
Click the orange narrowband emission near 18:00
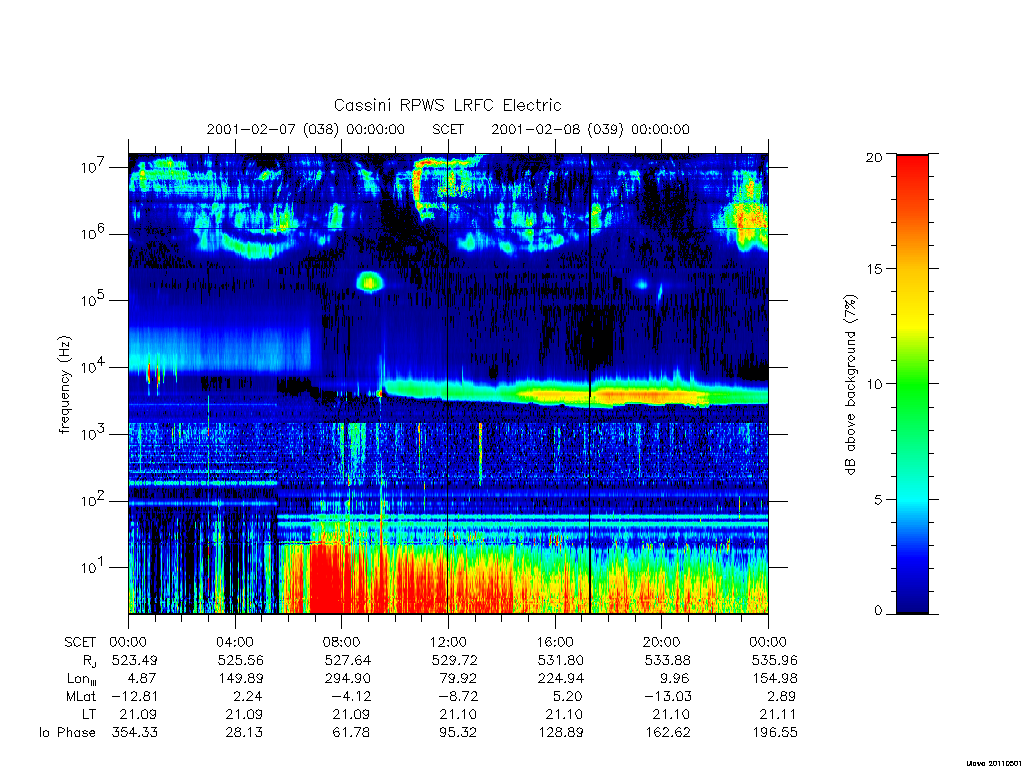pos(630,396)
